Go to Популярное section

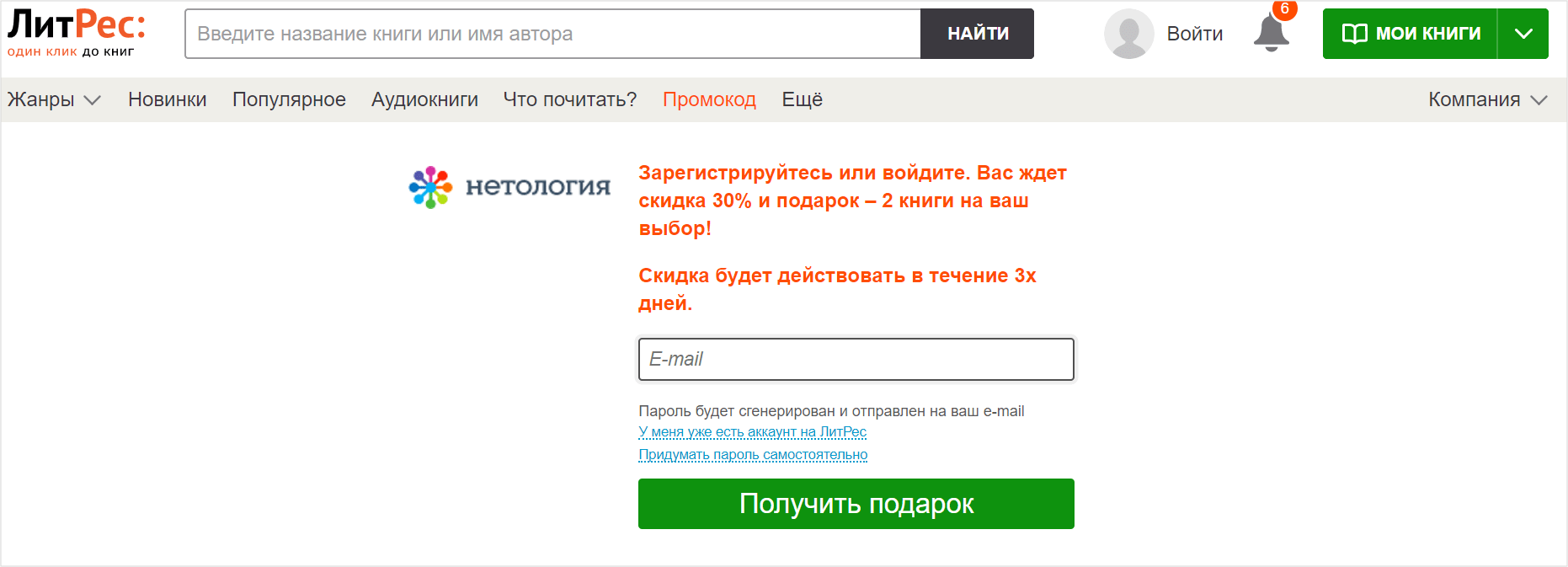tap(289, 99)
